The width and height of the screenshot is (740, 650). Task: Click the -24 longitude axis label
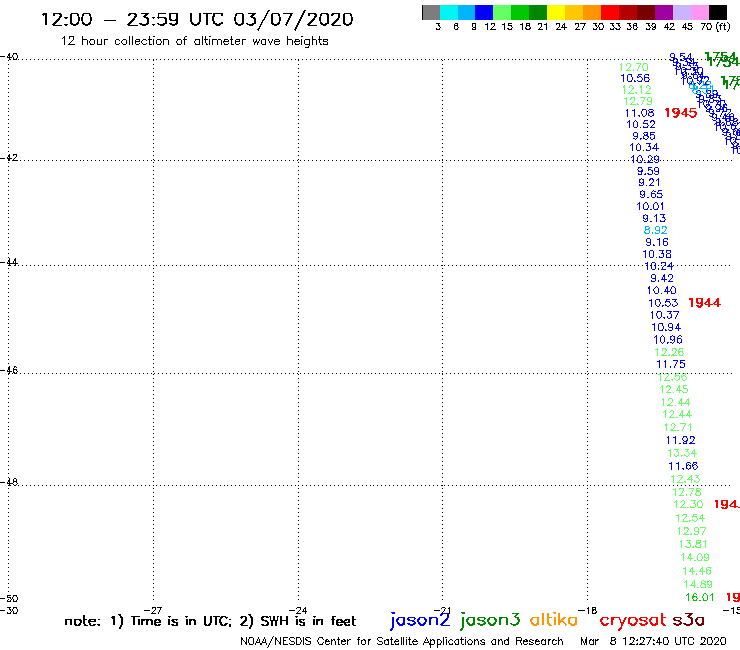(298, 610)
